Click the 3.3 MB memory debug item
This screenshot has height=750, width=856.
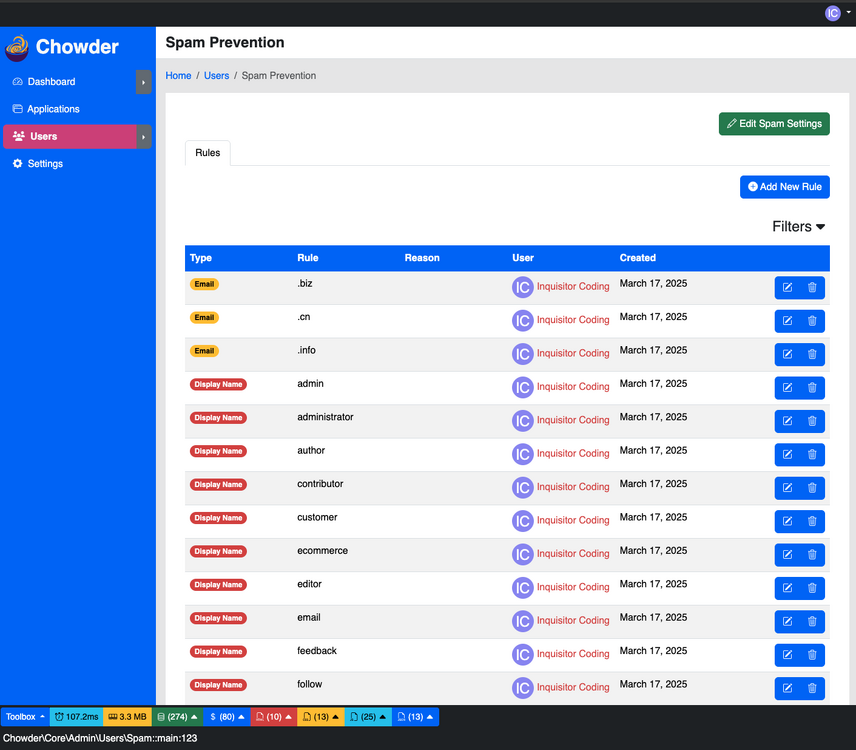(127, 717)
